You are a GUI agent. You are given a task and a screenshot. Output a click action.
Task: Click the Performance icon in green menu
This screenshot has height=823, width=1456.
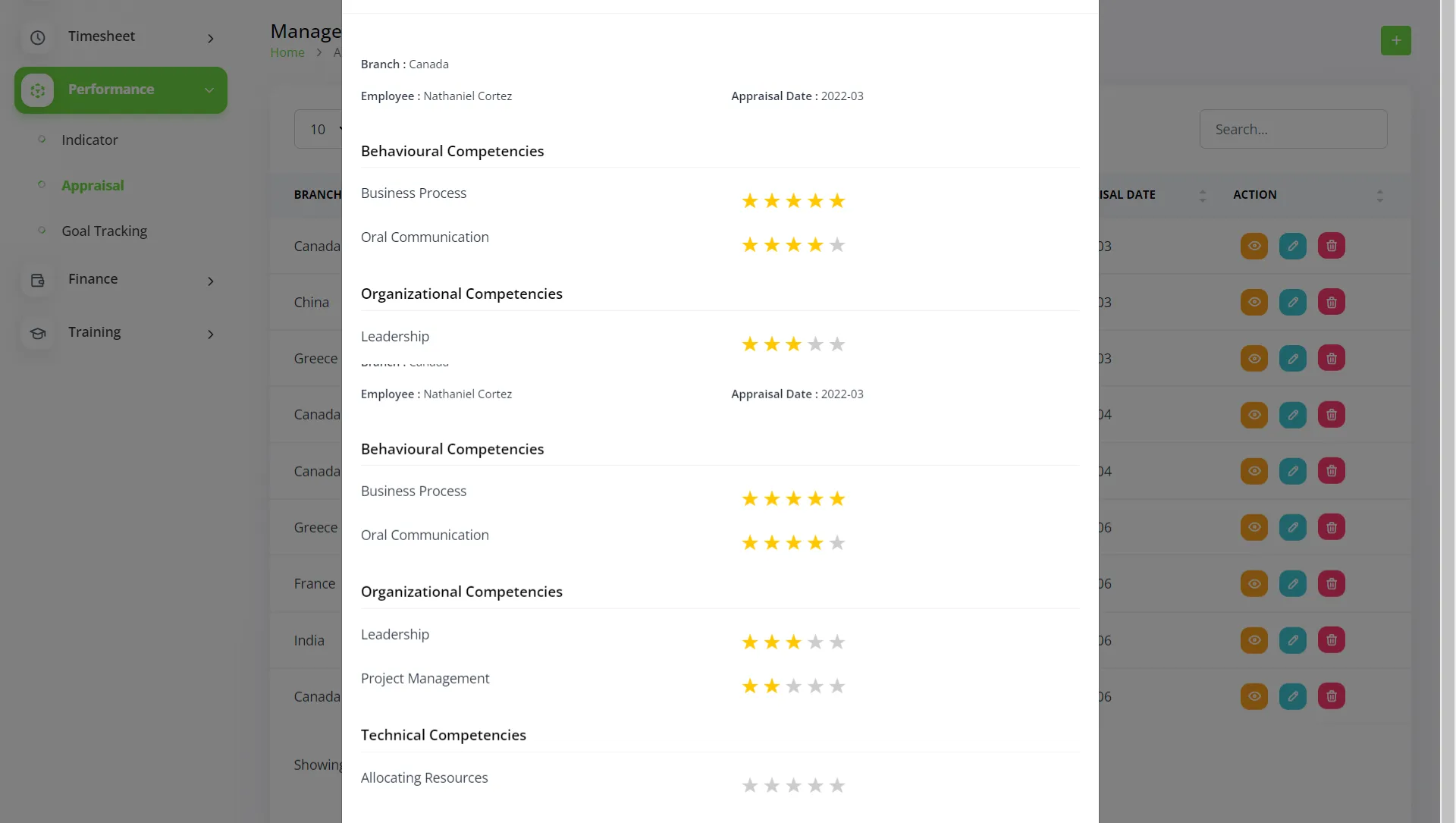click(38, 90)
